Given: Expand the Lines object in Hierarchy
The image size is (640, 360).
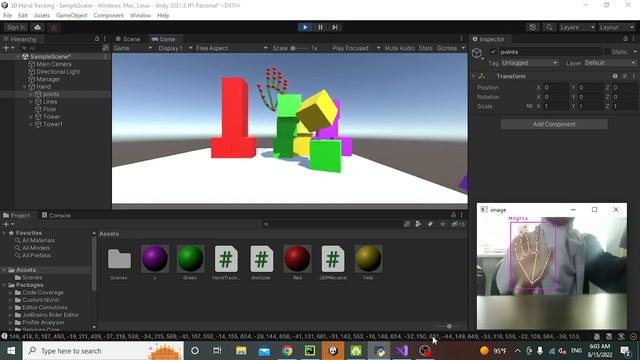Looking at the screenshot, I should (31, 102).
